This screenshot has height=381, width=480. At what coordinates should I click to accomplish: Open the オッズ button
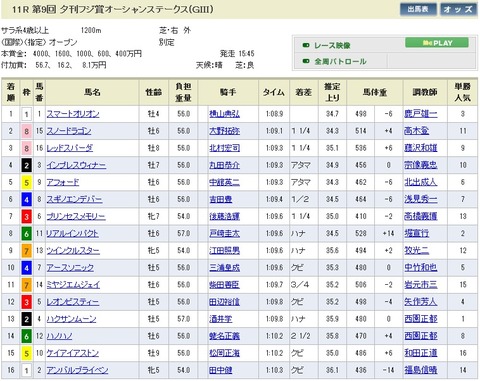pos(458,9)
